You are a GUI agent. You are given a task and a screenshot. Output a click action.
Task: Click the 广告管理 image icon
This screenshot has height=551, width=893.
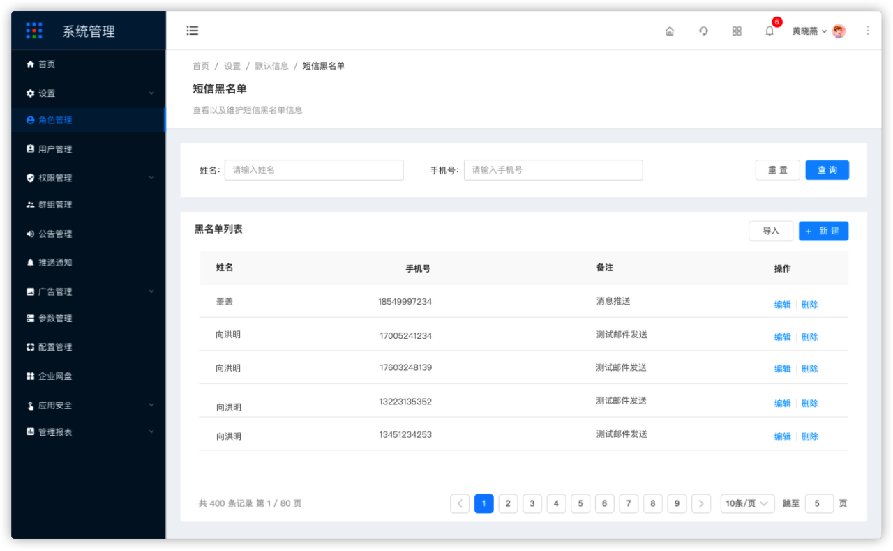pyautogui.click(x=30, y=292)
